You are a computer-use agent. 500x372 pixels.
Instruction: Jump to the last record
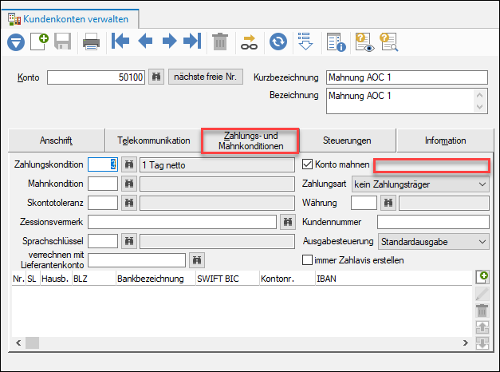coord(192,41)
